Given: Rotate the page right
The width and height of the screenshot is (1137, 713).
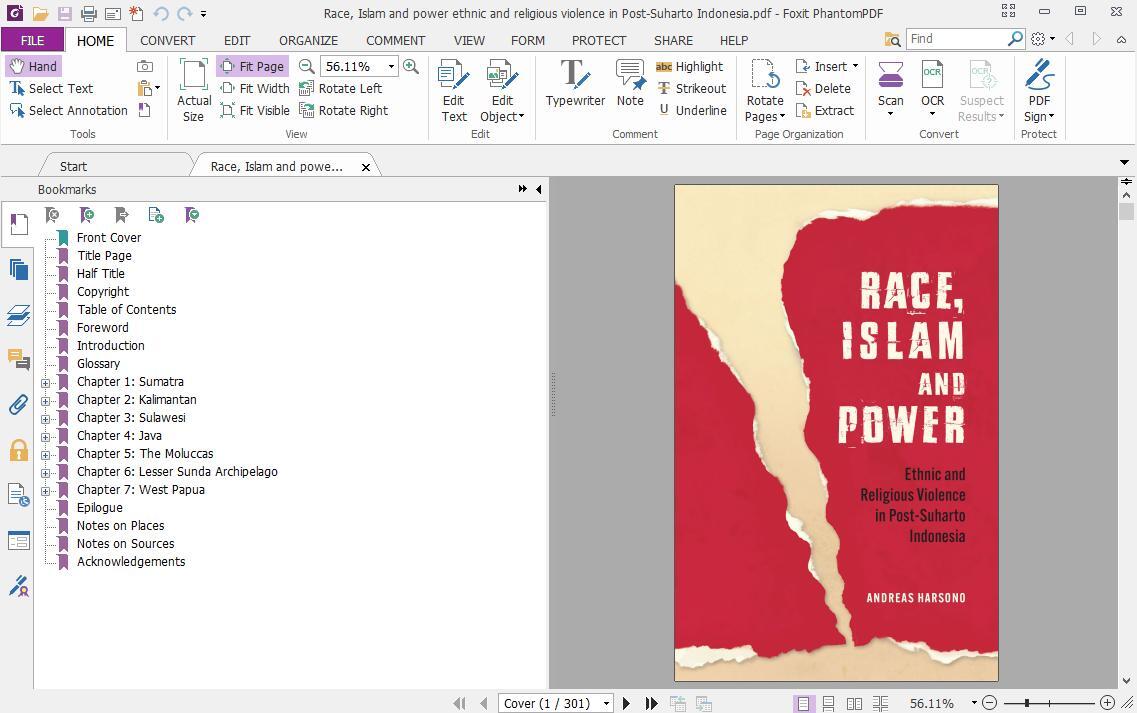Looking at the screenshot, I should tap(344, 110).
